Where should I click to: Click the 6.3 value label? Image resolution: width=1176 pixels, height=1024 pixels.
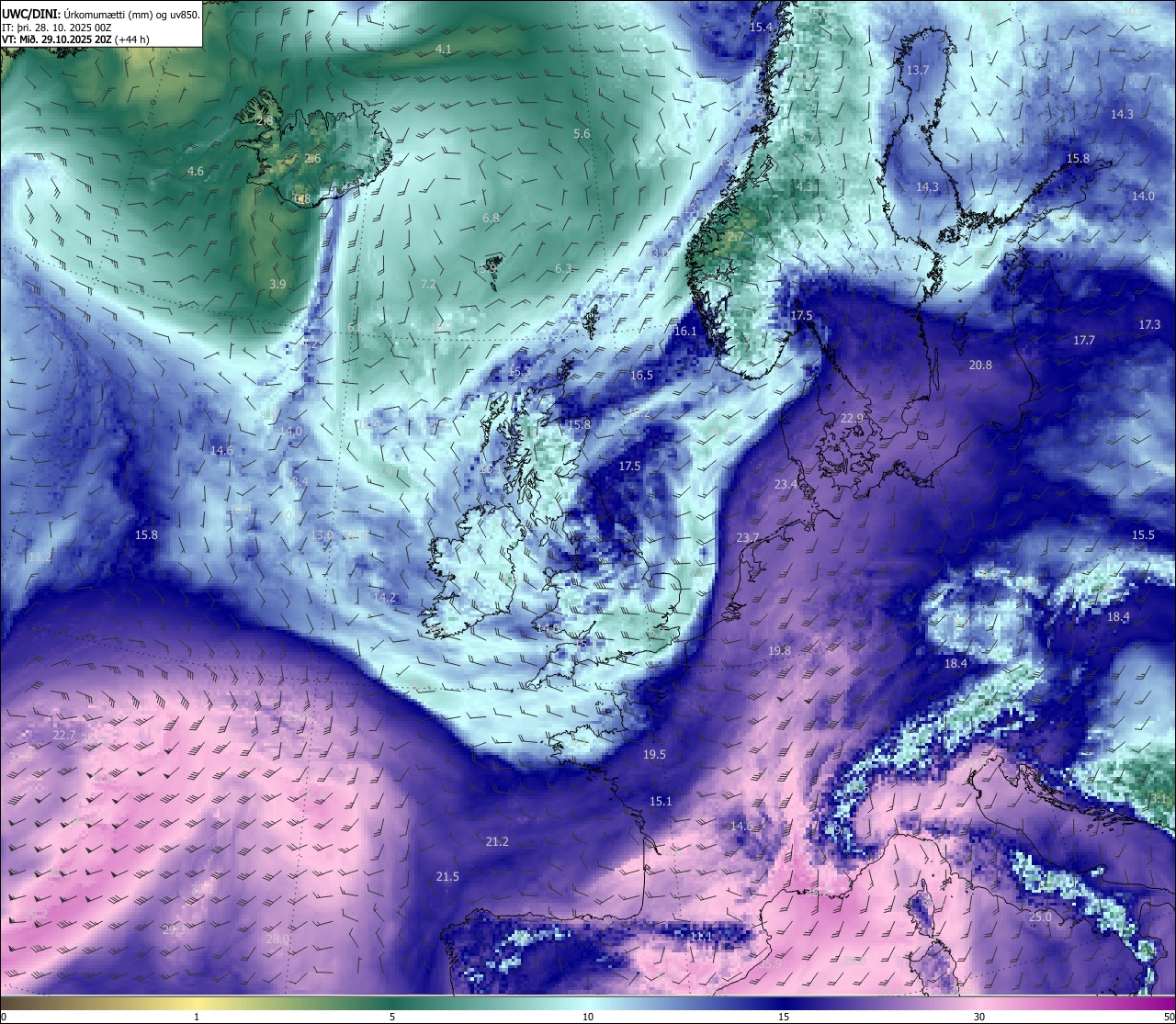point(563,269)
